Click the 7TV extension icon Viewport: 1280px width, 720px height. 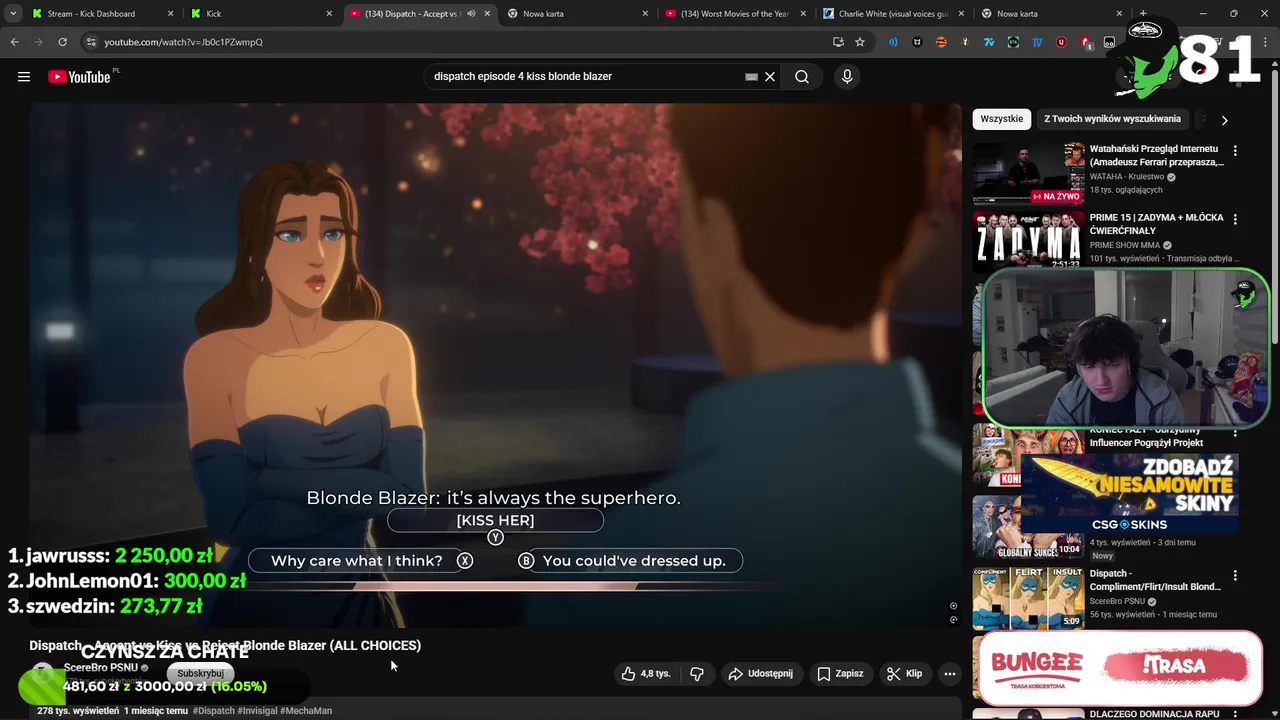coord(989,42)
